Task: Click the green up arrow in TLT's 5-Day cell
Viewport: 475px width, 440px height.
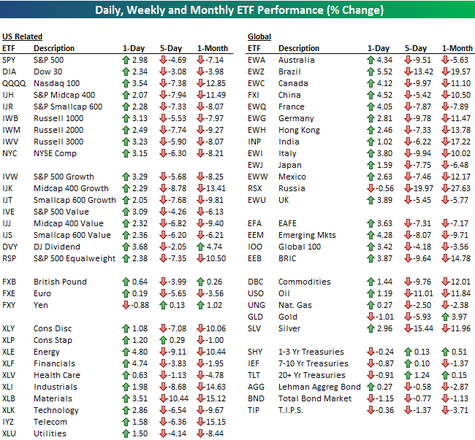Action: [x=408, y=375]
